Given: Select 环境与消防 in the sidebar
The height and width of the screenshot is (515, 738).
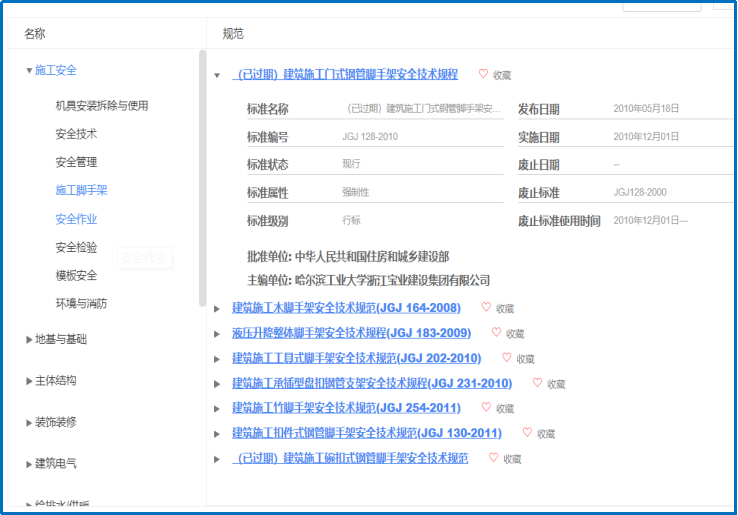Looking at the screenshot, I should (81, 303).
